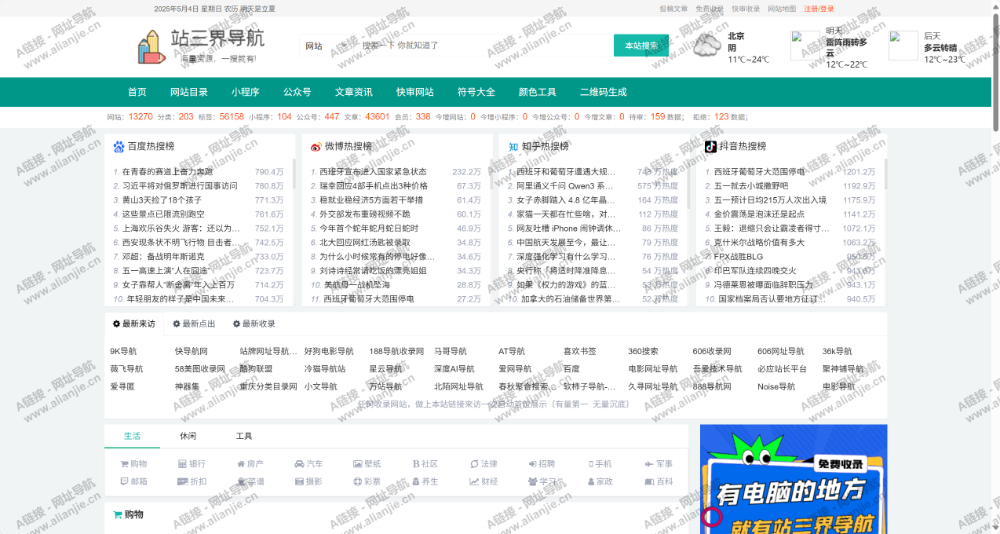
Task: Open the 知乎热搜榜 知 icon
Action: click(x=513, y=147)
